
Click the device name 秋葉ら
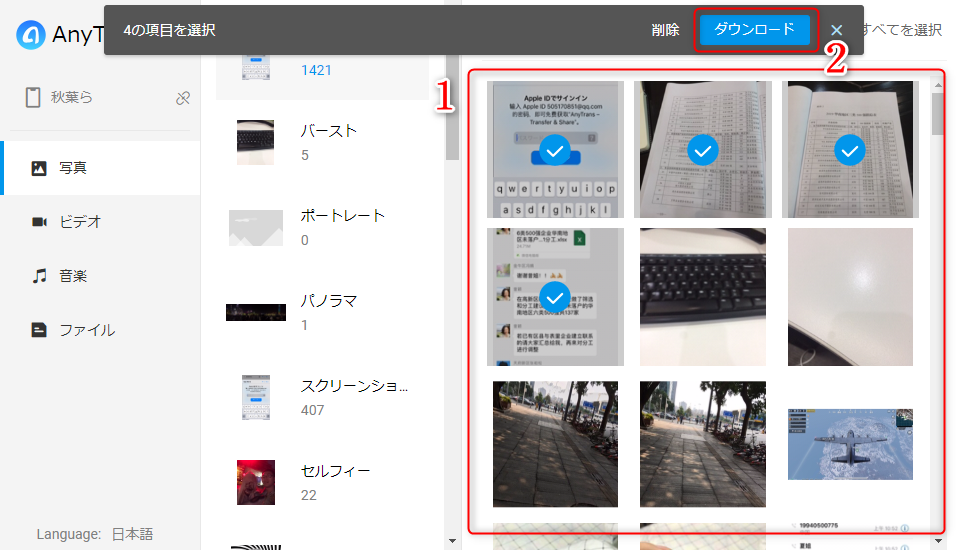coord(72,97)
